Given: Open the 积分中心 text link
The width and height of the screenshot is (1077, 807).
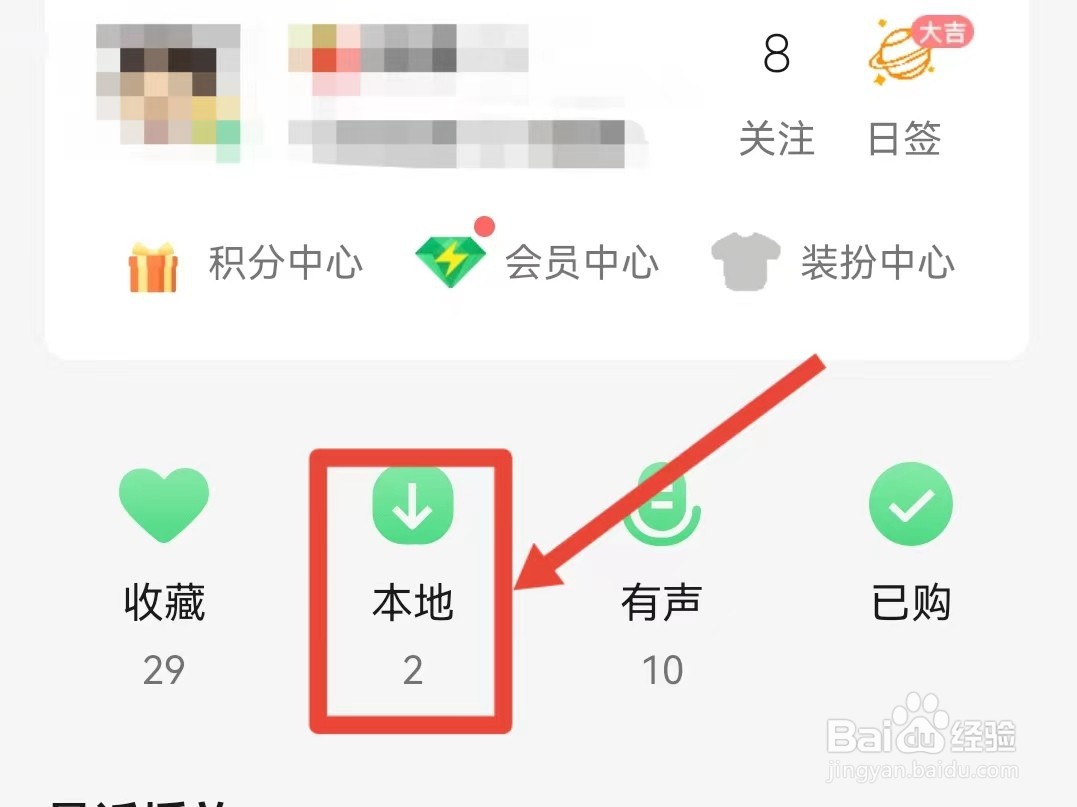Looking at the screenshot, I should (286, 262).
